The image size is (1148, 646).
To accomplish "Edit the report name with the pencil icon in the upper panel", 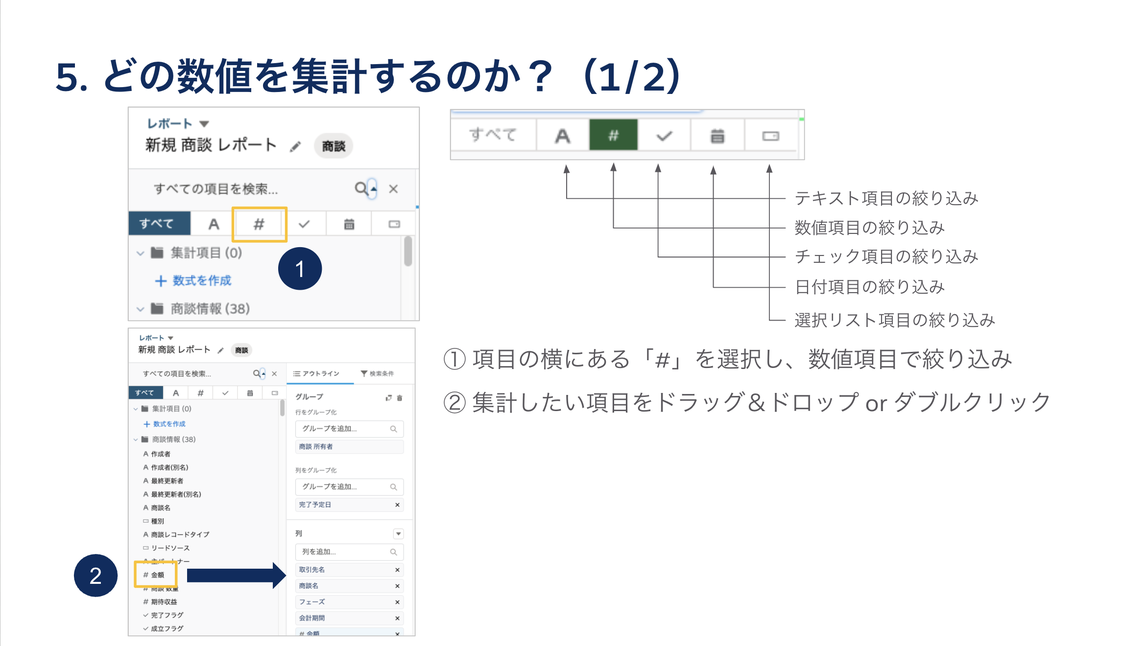I will [x=295, y=146].
